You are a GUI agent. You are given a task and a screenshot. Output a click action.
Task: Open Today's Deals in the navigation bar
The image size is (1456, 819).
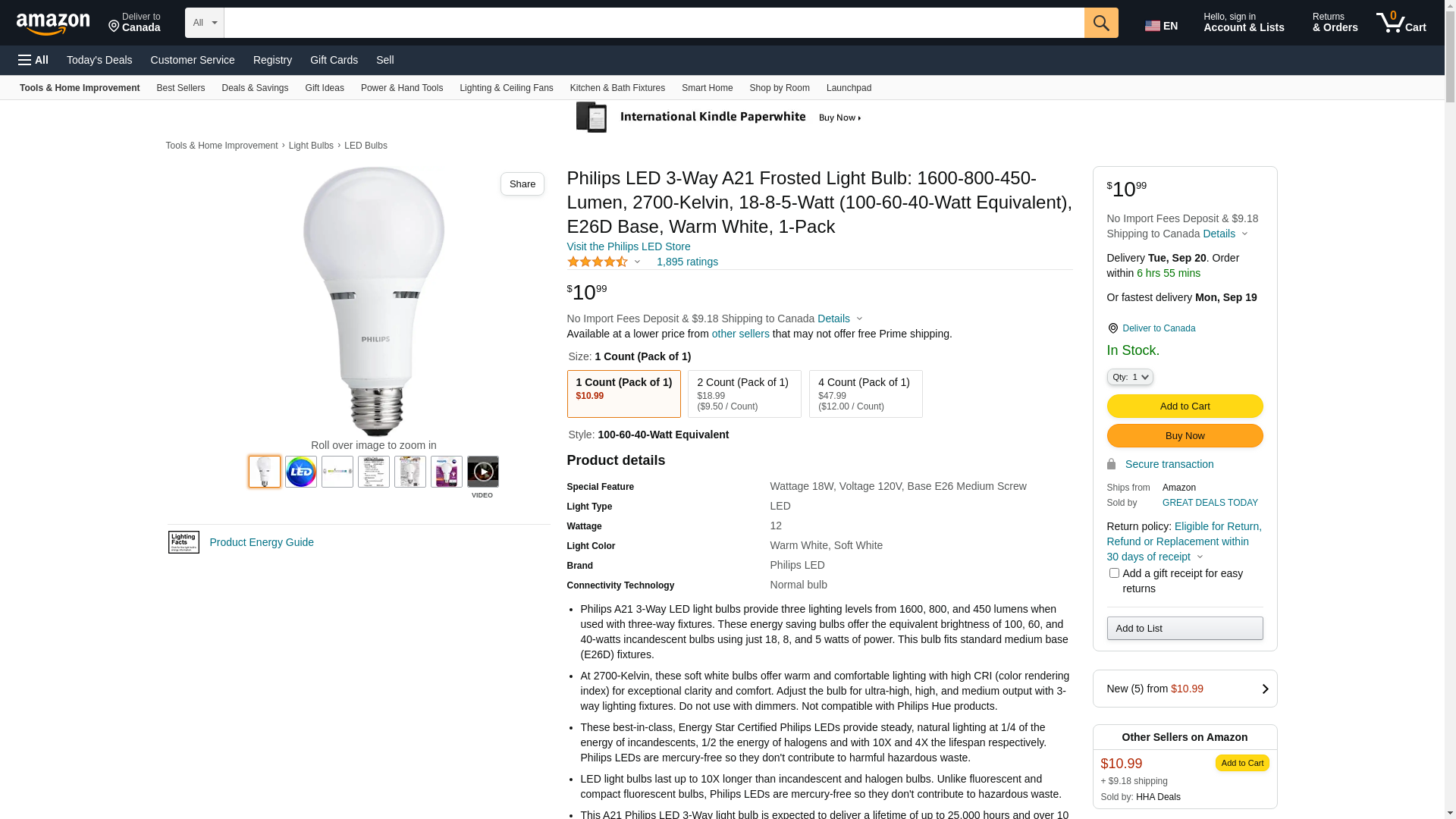click(x=99, y=60)
